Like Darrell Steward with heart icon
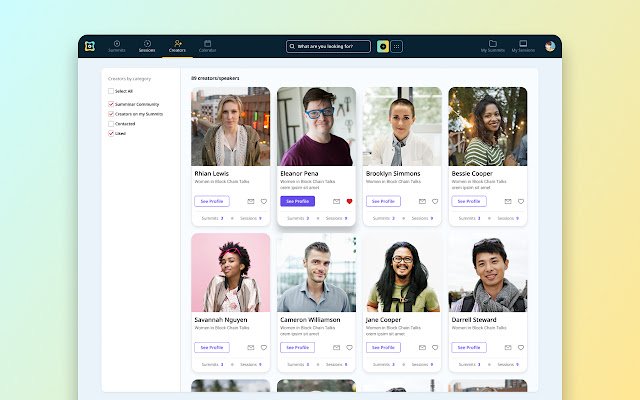This screenshot has height=400, width=640. [521, 347]
